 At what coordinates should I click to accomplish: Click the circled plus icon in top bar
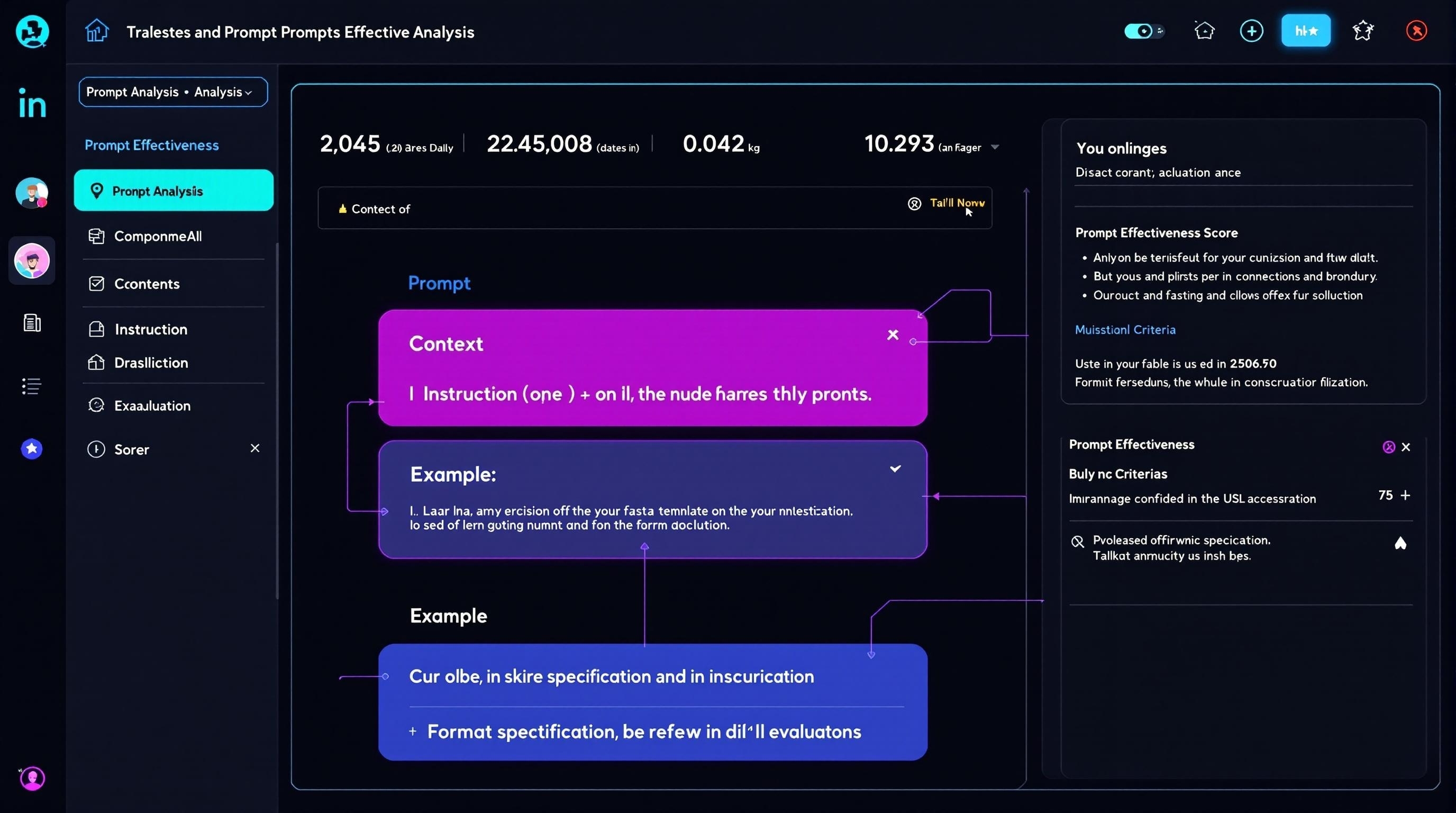pyautogui.click(x=1251, y=31)
